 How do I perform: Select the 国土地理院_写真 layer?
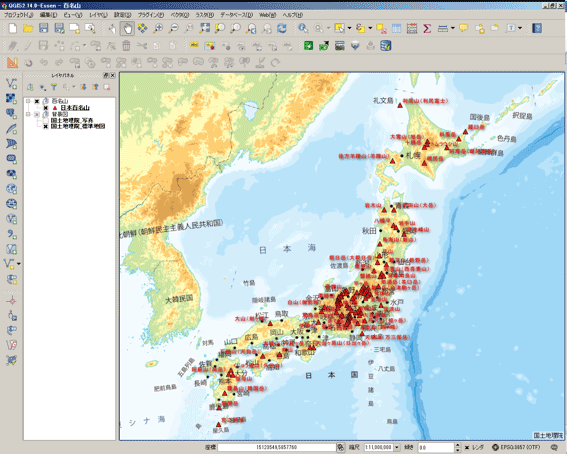click(x=72, y=120)
